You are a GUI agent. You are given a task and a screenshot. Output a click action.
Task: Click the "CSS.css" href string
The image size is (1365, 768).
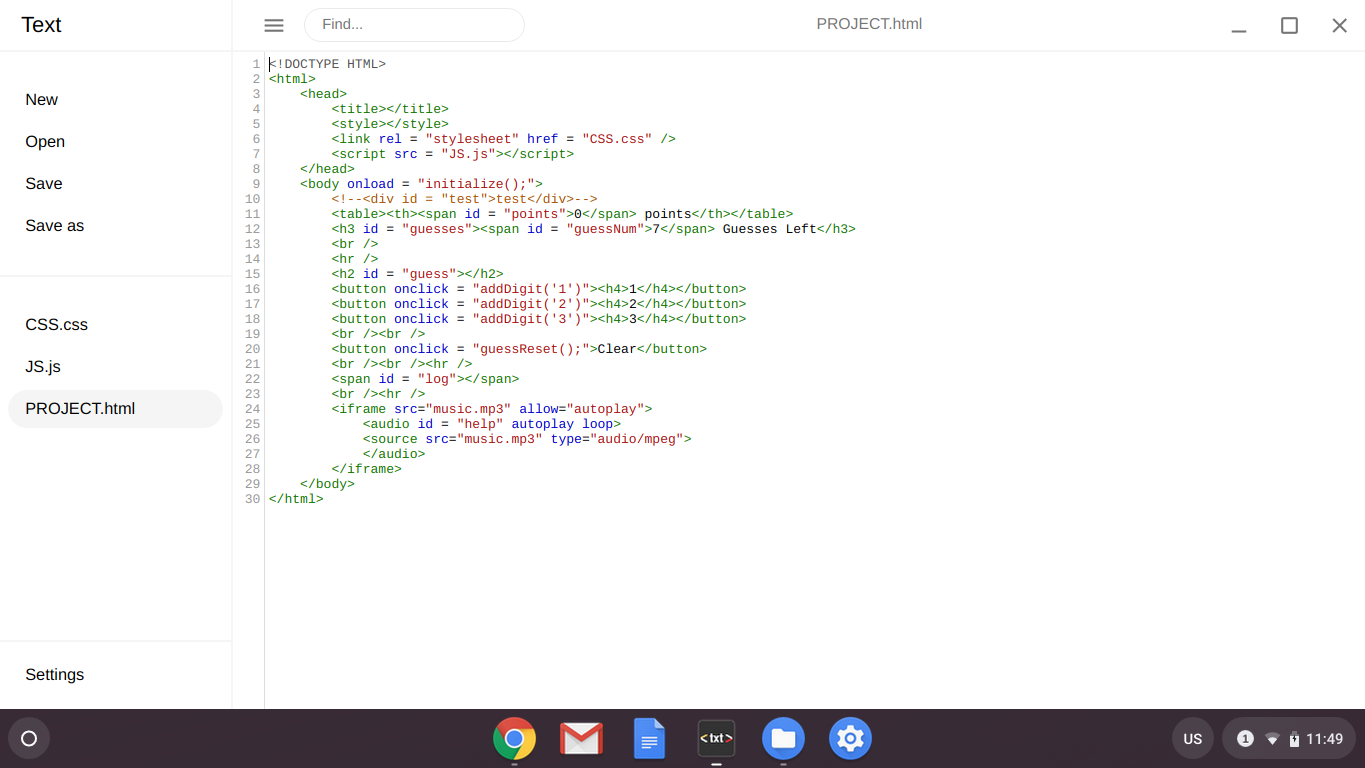617,139
